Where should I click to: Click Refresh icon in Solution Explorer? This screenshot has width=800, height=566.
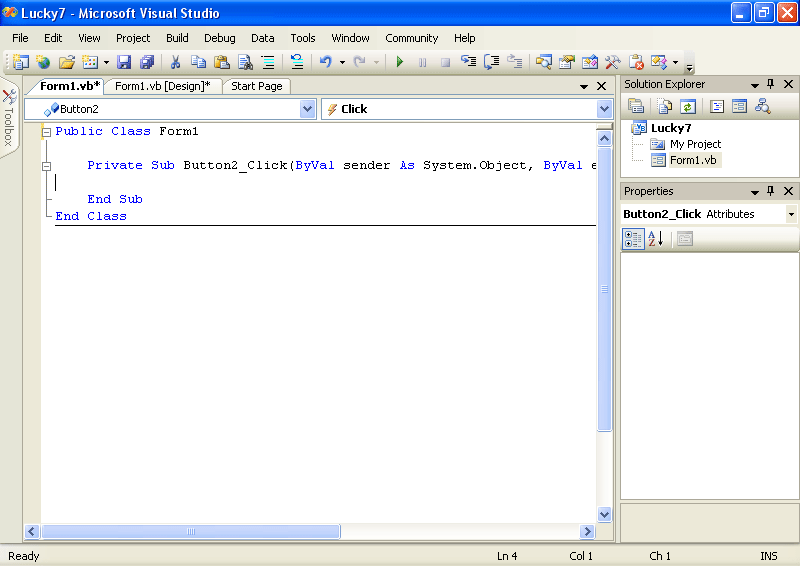688,106
